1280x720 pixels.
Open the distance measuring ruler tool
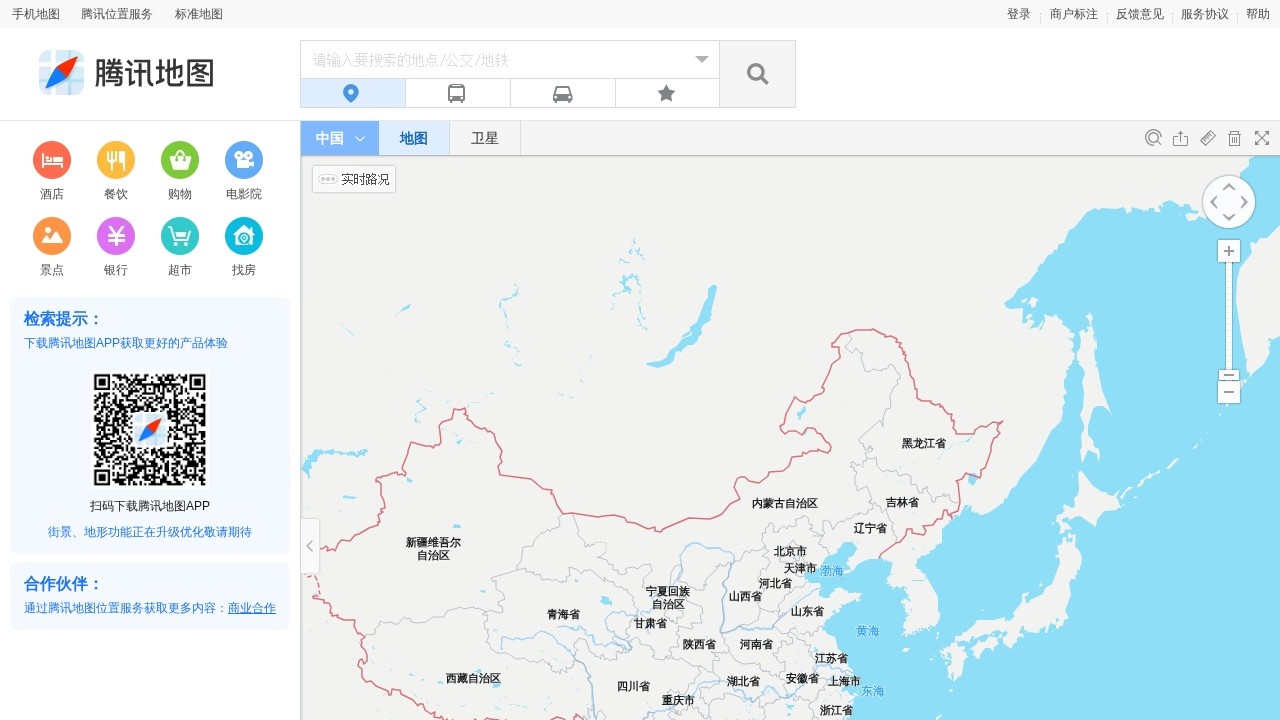[x=1207, y=137]
